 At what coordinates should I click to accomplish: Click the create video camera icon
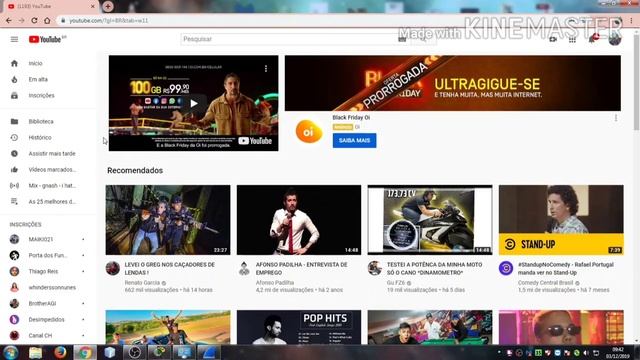pos(553,39)
